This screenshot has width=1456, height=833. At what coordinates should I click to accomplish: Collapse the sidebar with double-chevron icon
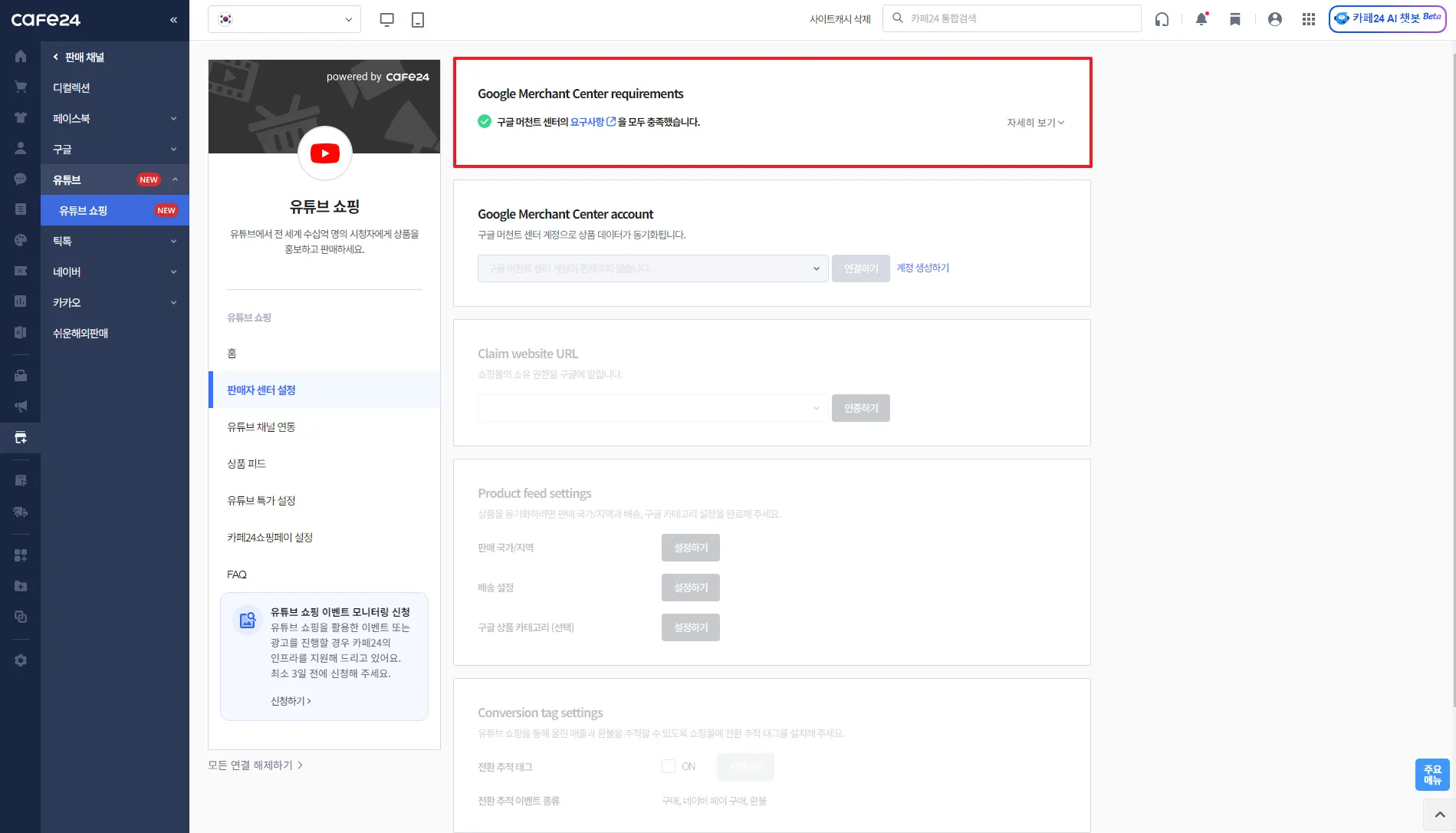pos(173,20)
